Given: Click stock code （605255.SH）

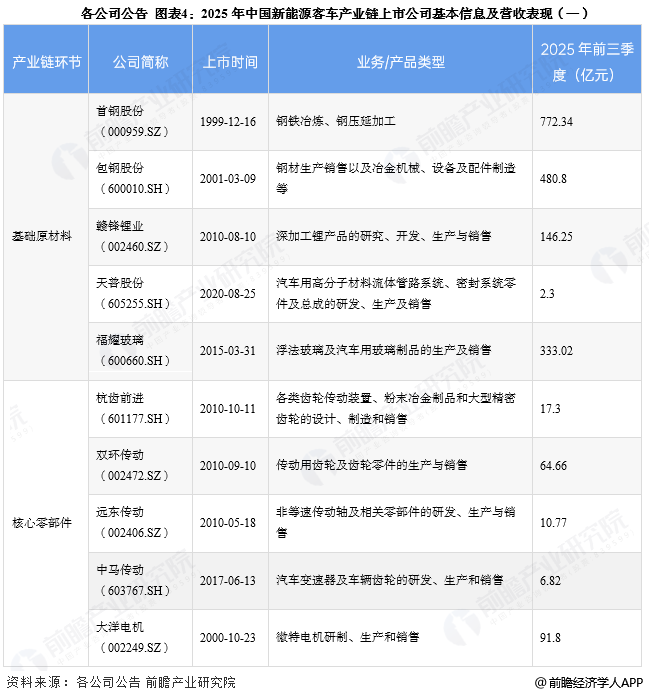Looking at the screenshot, I should tap(135, 304).
